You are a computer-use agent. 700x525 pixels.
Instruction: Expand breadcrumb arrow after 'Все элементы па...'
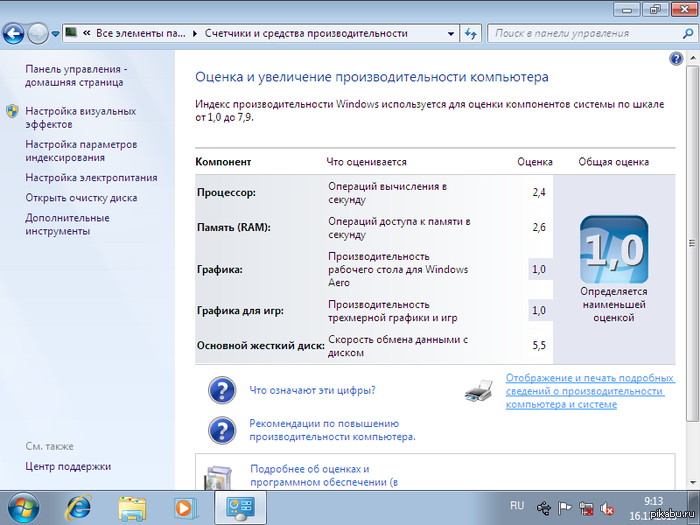coord(195,33)
